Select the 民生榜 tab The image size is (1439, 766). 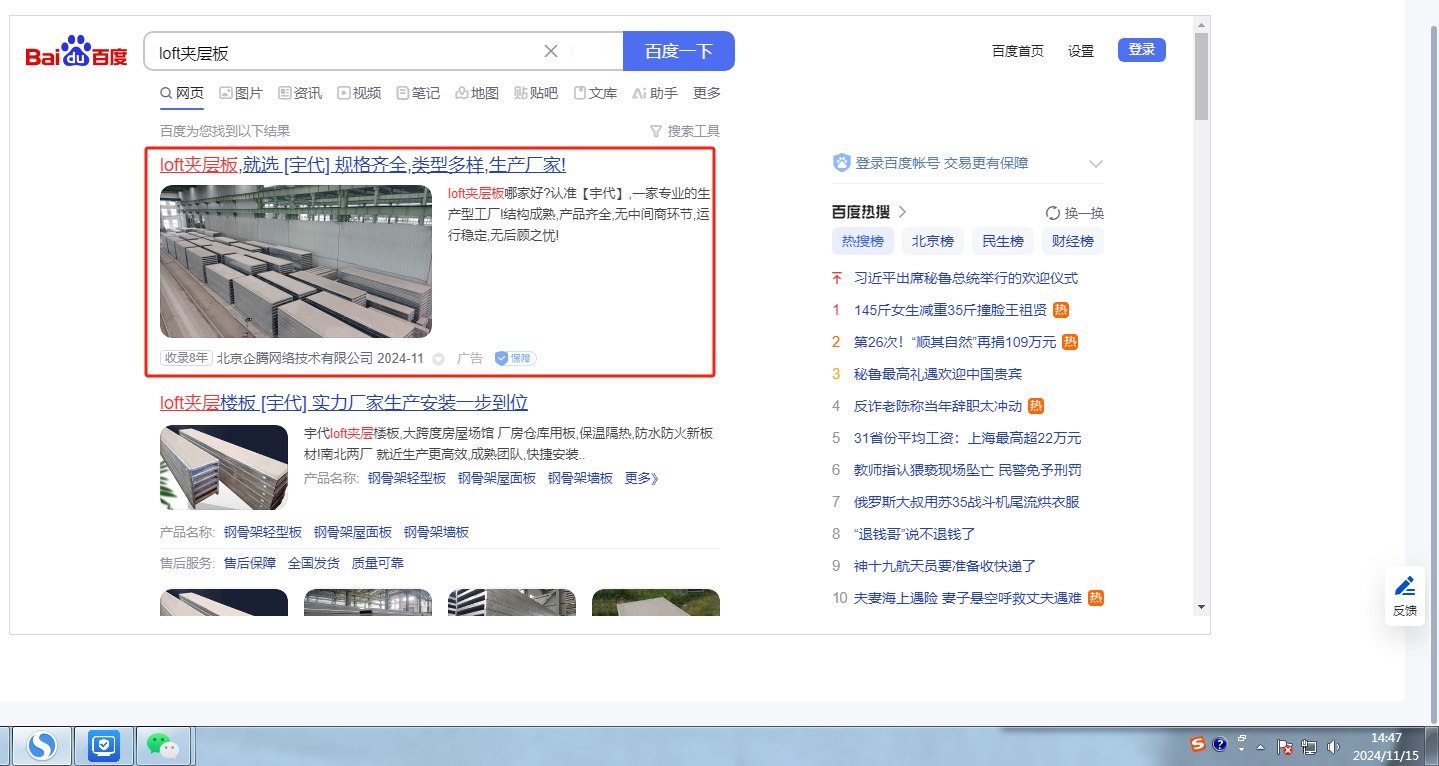pos(1003,241)
